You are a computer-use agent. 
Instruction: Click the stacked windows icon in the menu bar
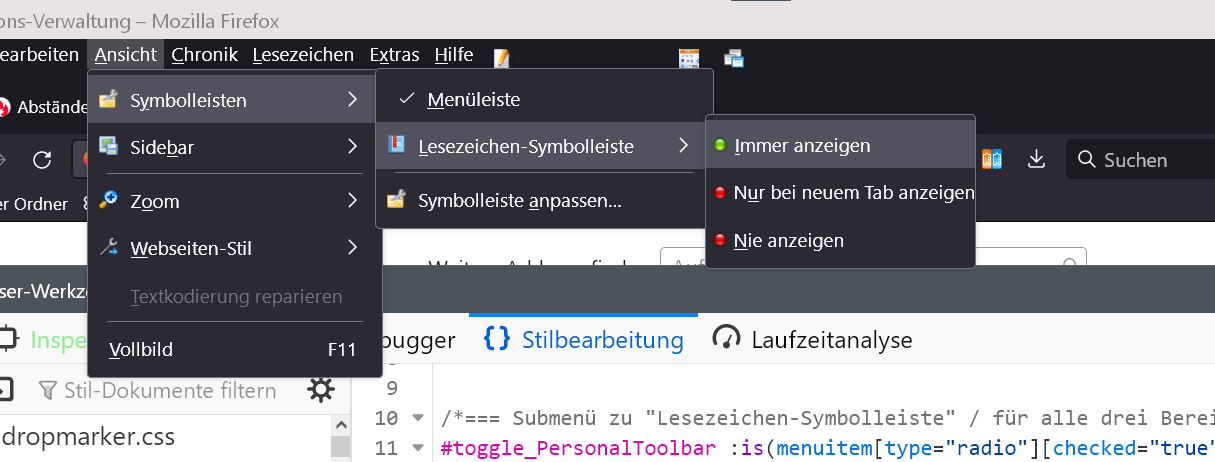click(x=734, y=58)
